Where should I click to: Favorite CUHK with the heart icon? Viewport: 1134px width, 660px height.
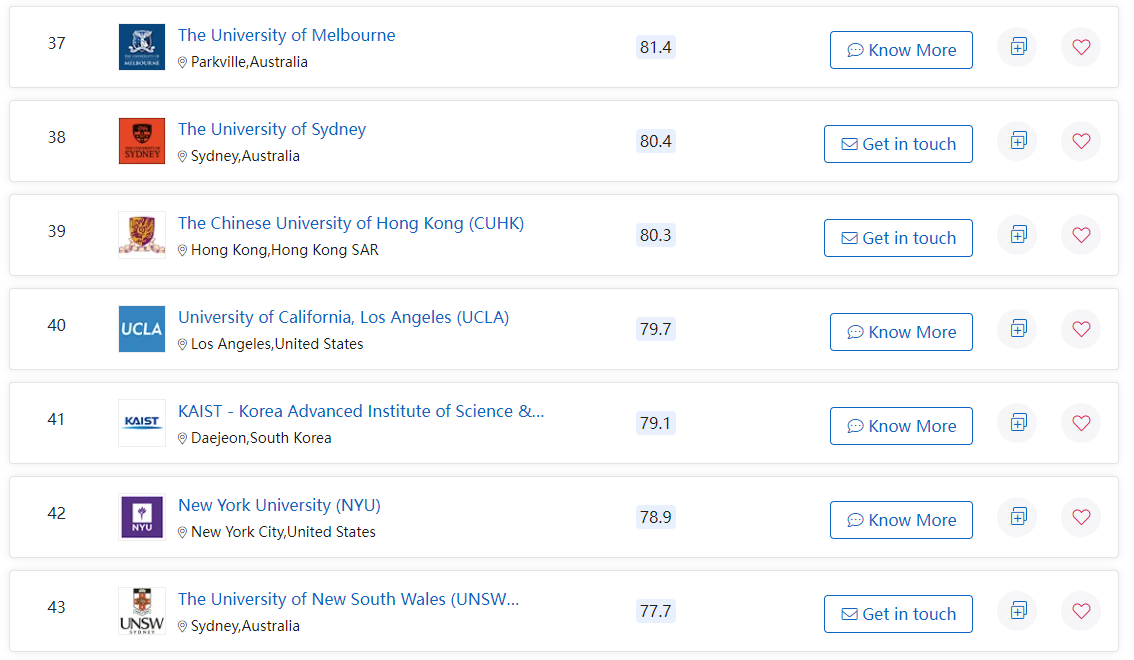(1080, 235)
